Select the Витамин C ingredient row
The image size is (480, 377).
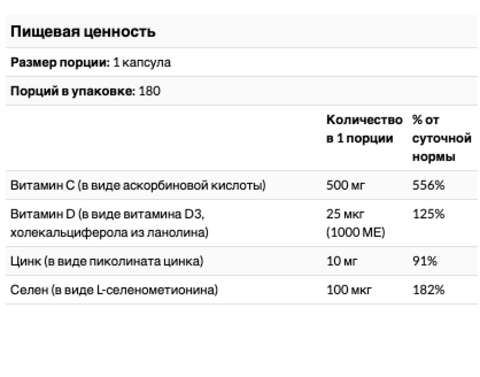tap(242, 185)
